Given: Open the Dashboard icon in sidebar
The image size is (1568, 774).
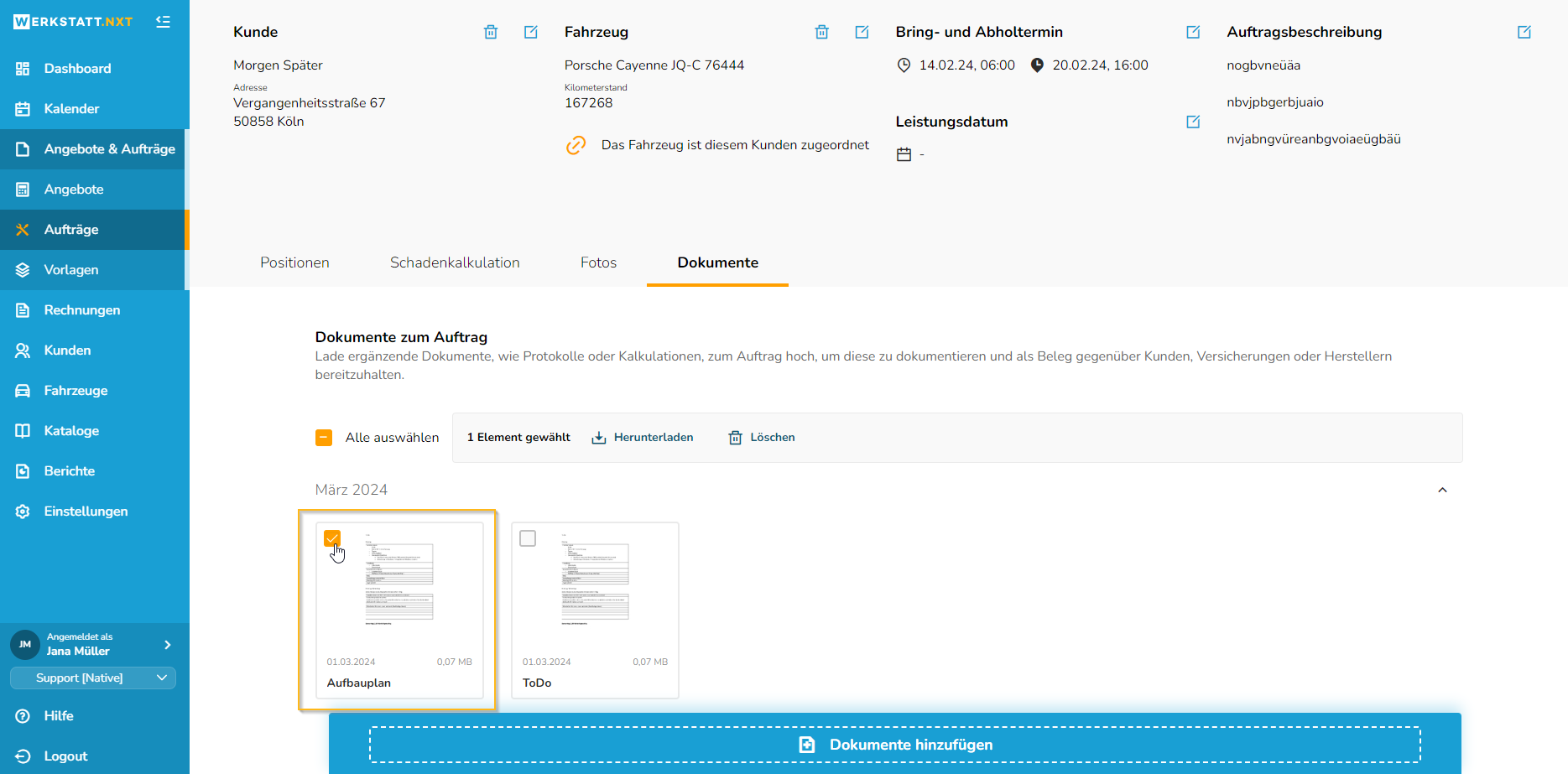Looking at the screenshot, I should [x=23, y=69].
